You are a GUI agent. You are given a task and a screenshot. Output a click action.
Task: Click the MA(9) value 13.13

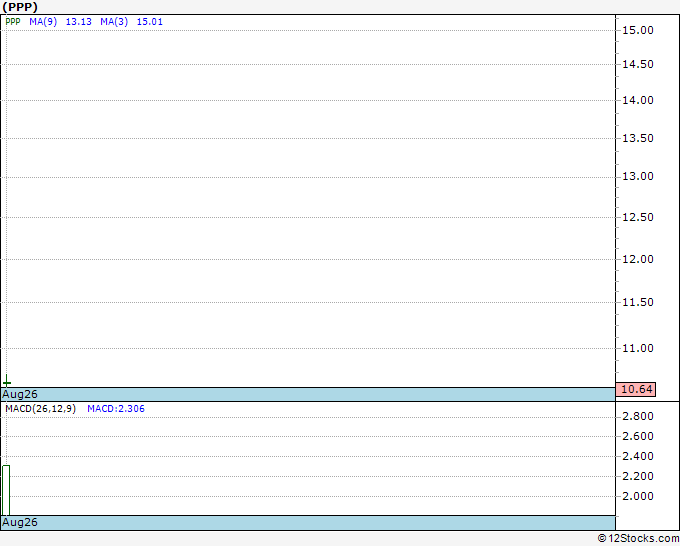click(78, 22)
